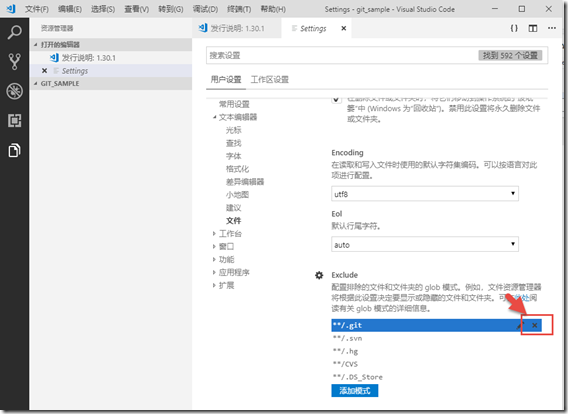Open the editor more actions ellipsis
This screenshot has height=414, width=568.
click(x=552, y=28)
